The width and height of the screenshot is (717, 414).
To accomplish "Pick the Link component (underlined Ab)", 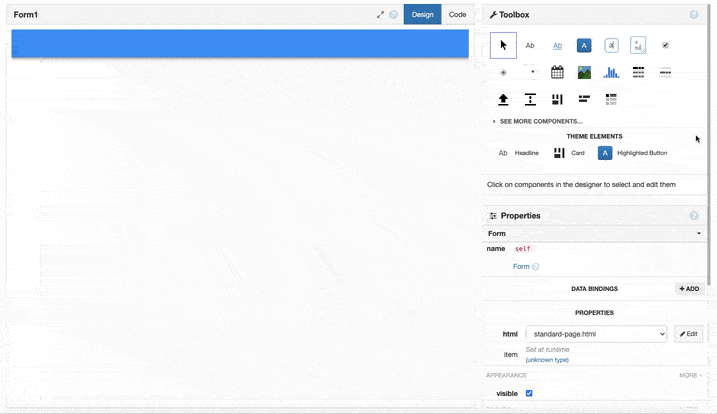I will (557, 46).
